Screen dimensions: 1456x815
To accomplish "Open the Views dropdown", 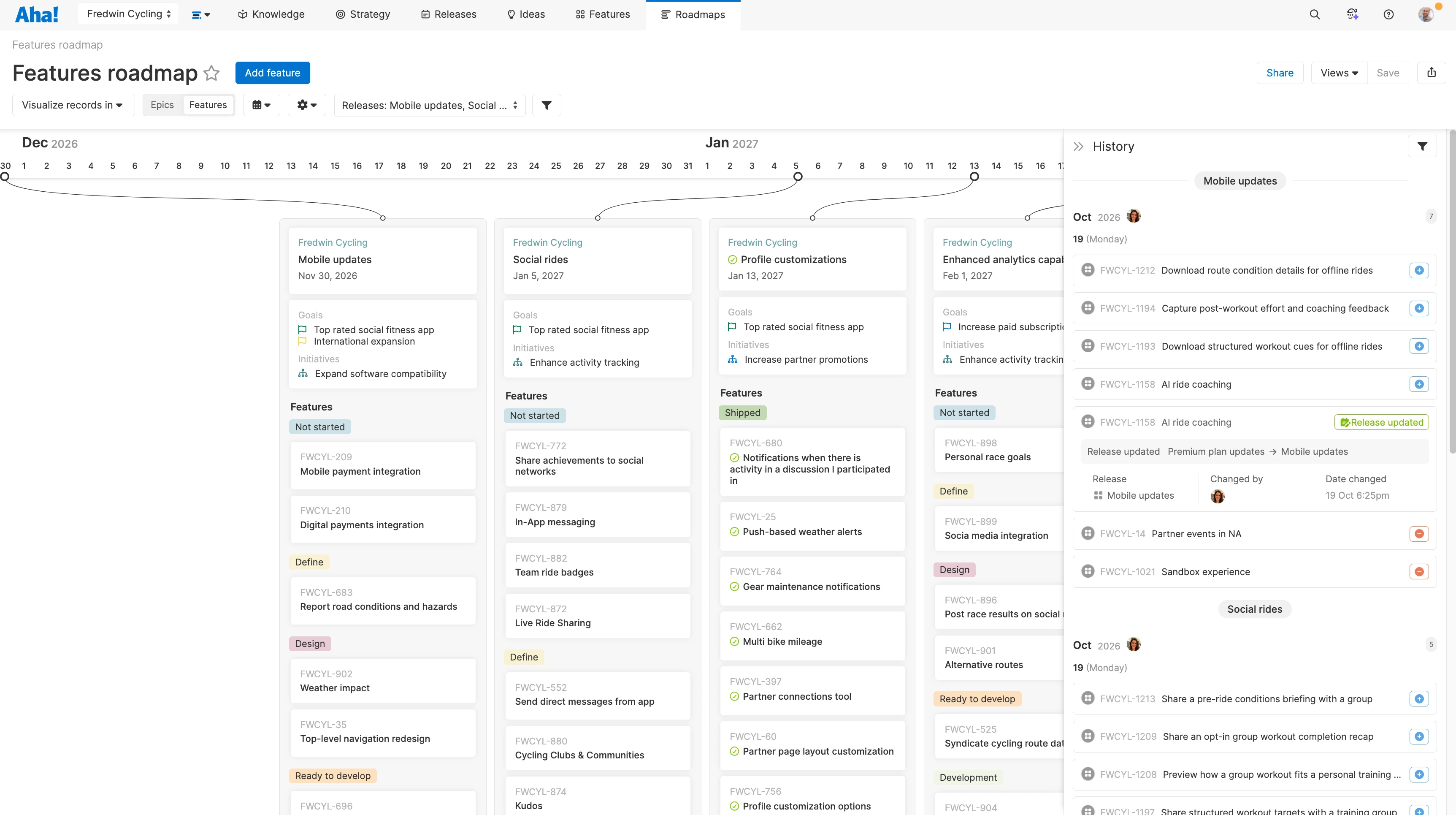I will (x=1339, y=72).
